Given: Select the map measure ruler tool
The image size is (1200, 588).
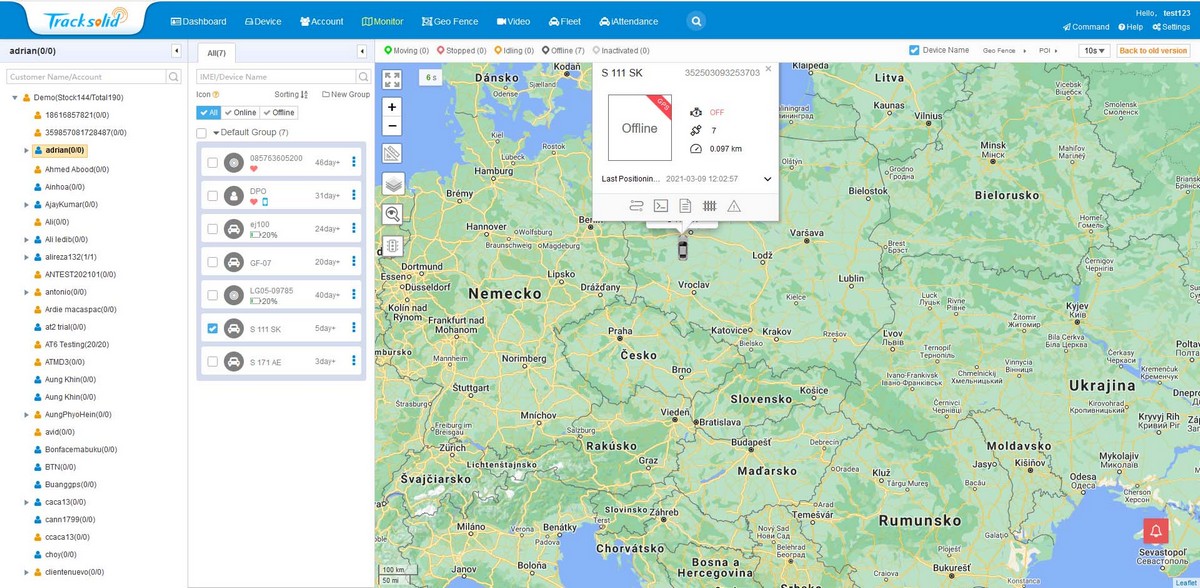Looking at the screenshot, I should pyautogui.click(x=392, y=154).
